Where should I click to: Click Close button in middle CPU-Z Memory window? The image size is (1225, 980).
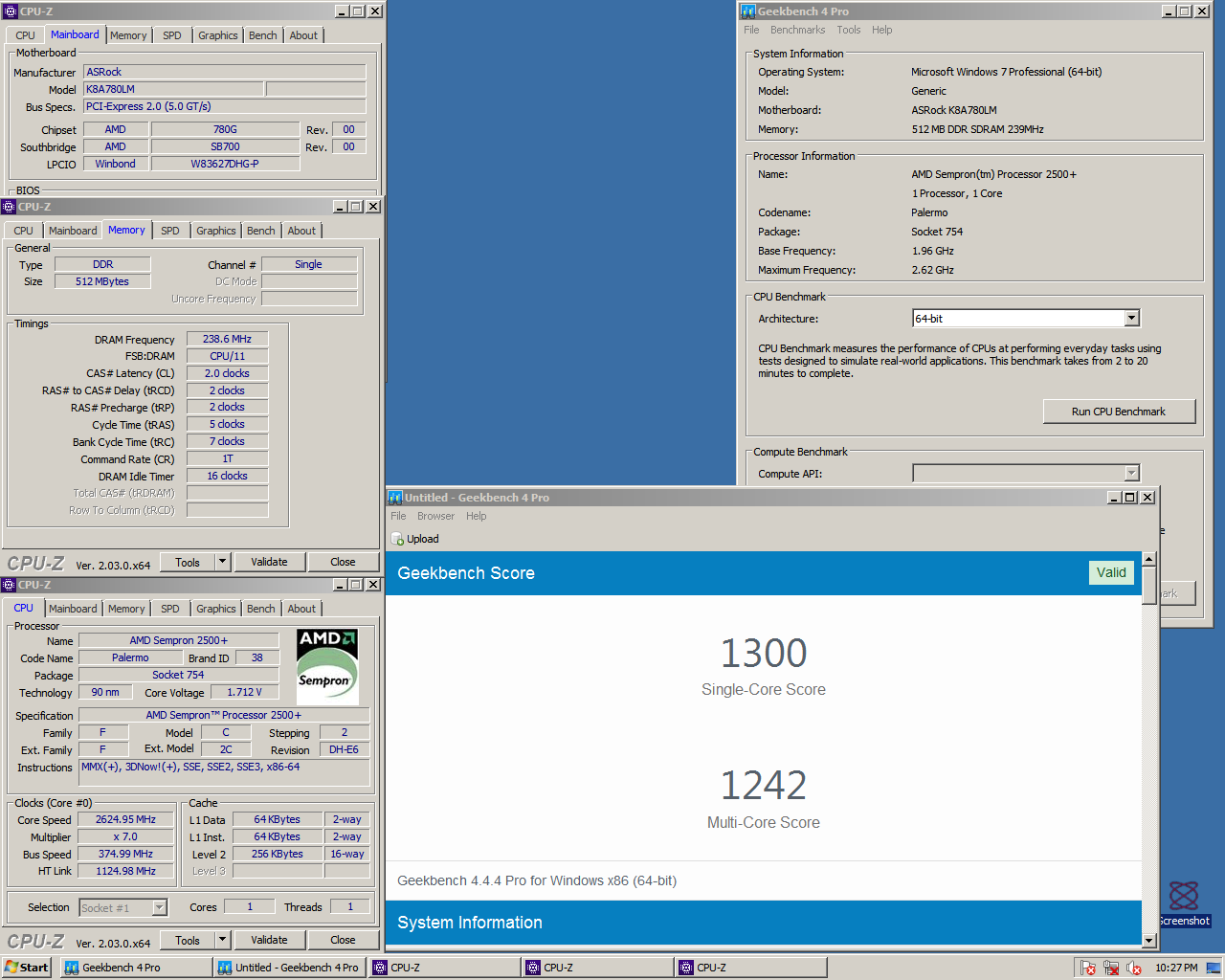(x=343, y=562)
